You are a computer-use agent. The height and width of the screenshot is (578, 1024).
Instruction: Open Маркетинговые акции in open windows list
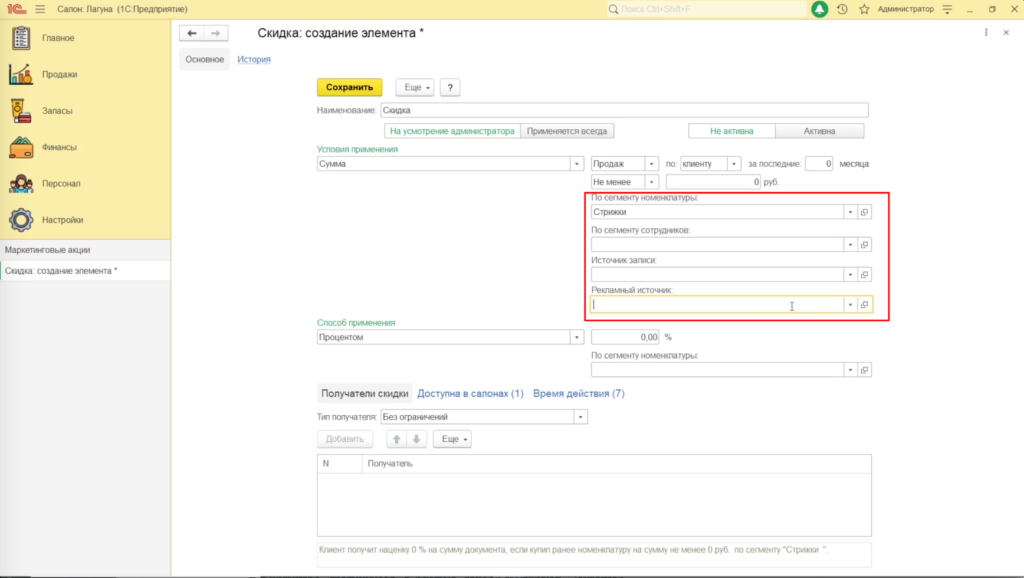point(85,250)
